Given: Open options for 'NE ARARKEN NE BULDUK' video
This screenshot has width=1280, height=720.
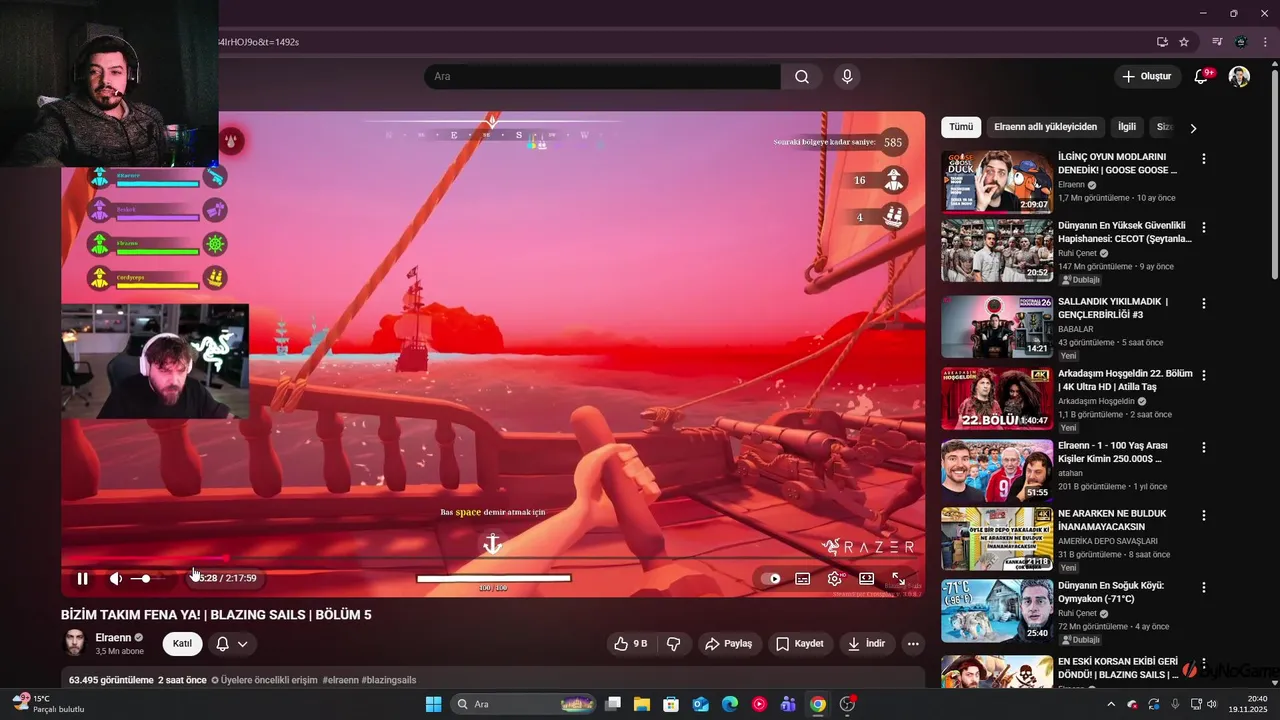Looking at the screenshot, I should tap(1204, 515).
